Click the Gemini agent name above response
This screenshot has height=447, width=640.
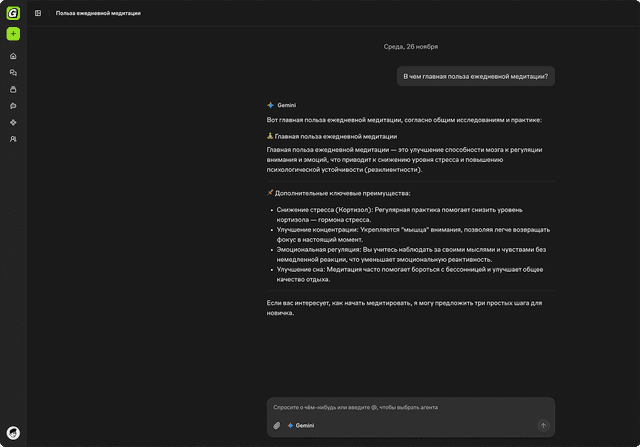coord(286,105)
